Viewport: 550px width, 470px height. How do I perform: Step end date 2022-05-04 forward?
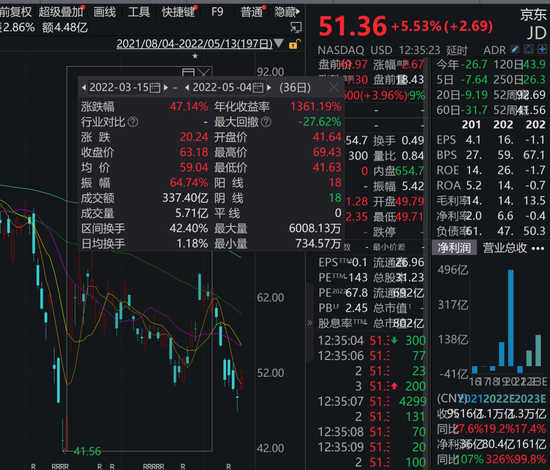click(269, 87)
